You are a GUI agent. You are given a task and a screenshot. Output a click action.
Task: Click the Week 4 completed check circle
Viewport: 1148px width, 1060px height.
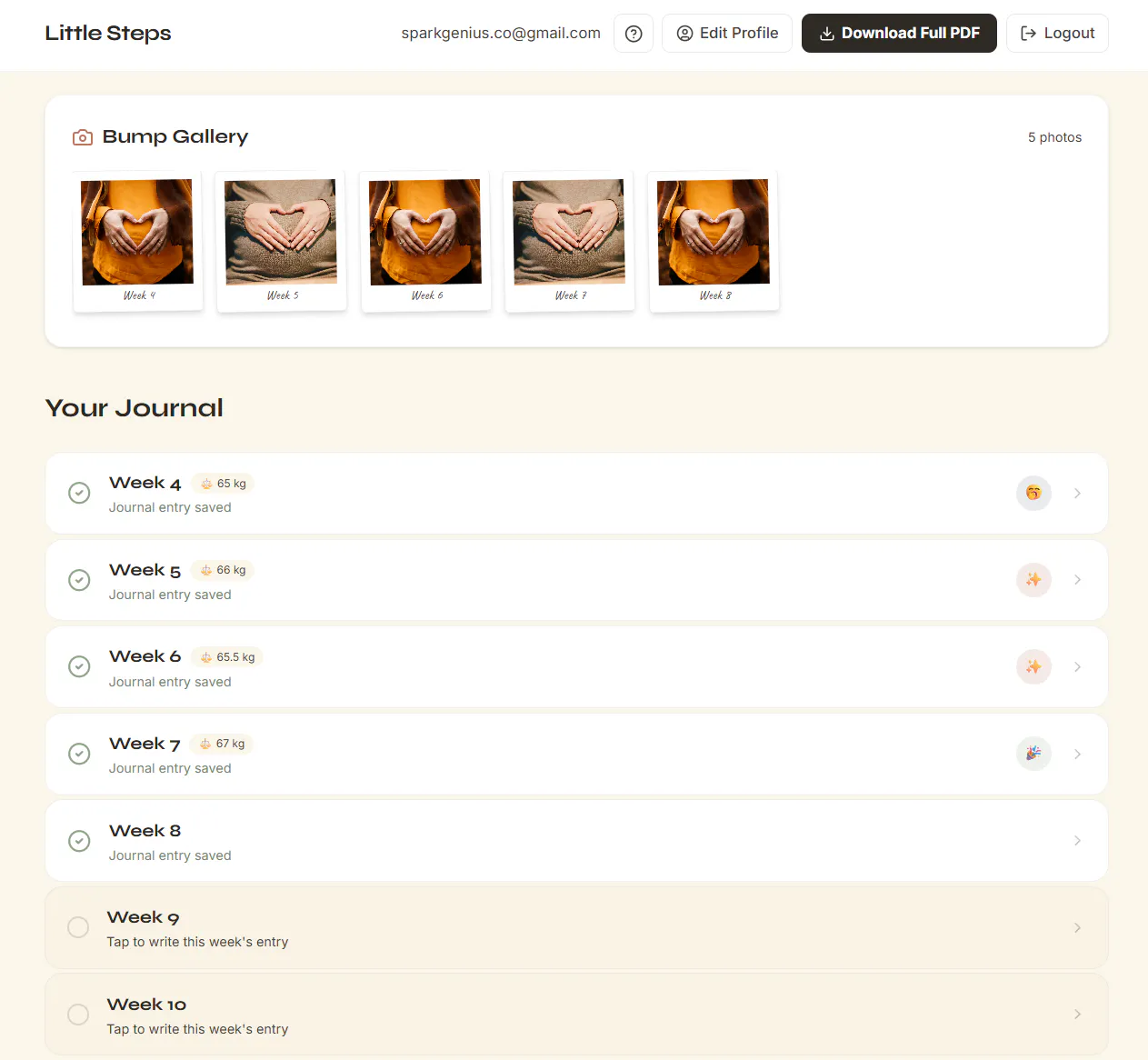click(x=79, y=493)
